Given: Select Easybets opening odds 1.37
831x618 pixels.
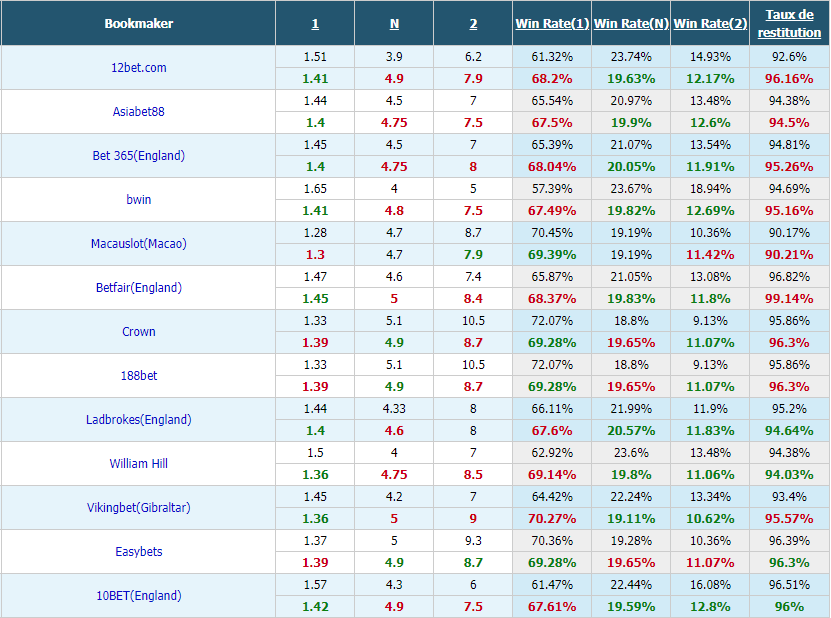Looking at the screenshot, I should (315, 541).
